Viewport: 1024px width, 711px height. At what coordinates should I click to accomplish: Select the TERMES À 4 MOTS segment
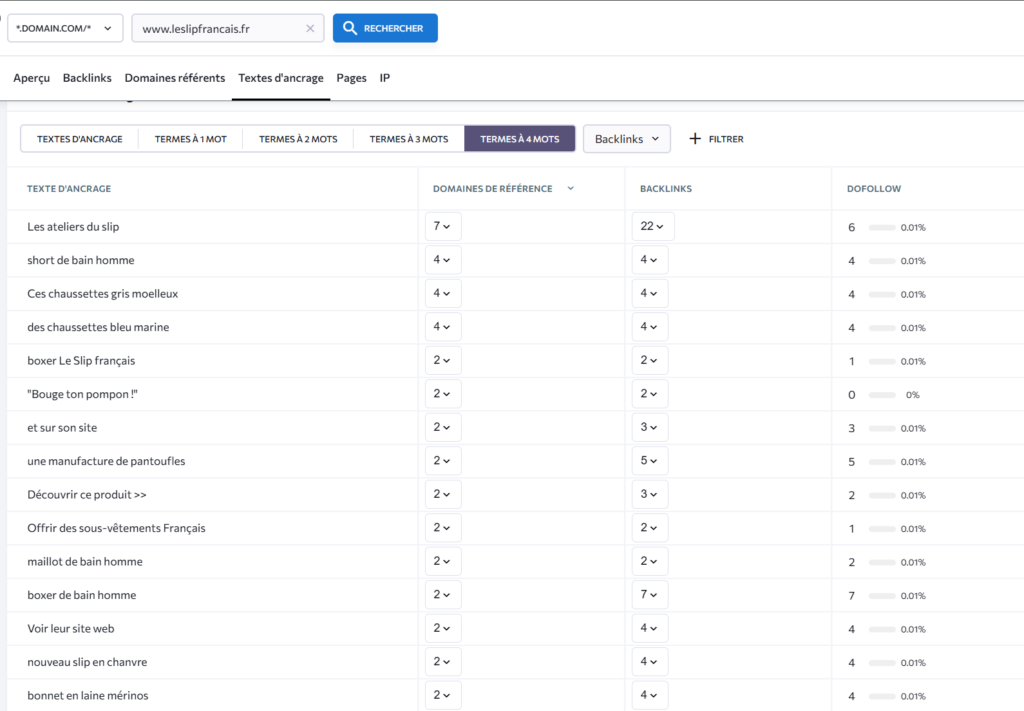coord(520,139)
